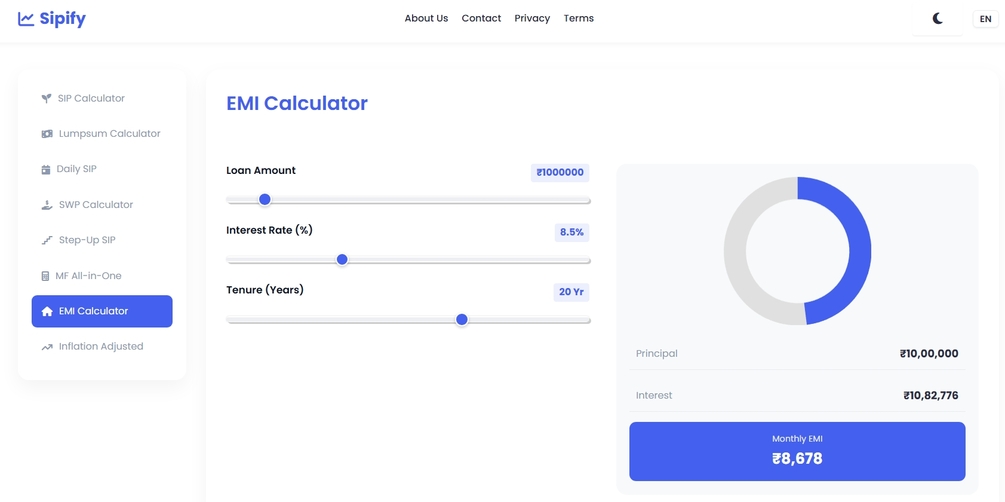Toggle dark mode with moon icon
This screenshot has width=1005, height=502.
click(x=937, y=18)
